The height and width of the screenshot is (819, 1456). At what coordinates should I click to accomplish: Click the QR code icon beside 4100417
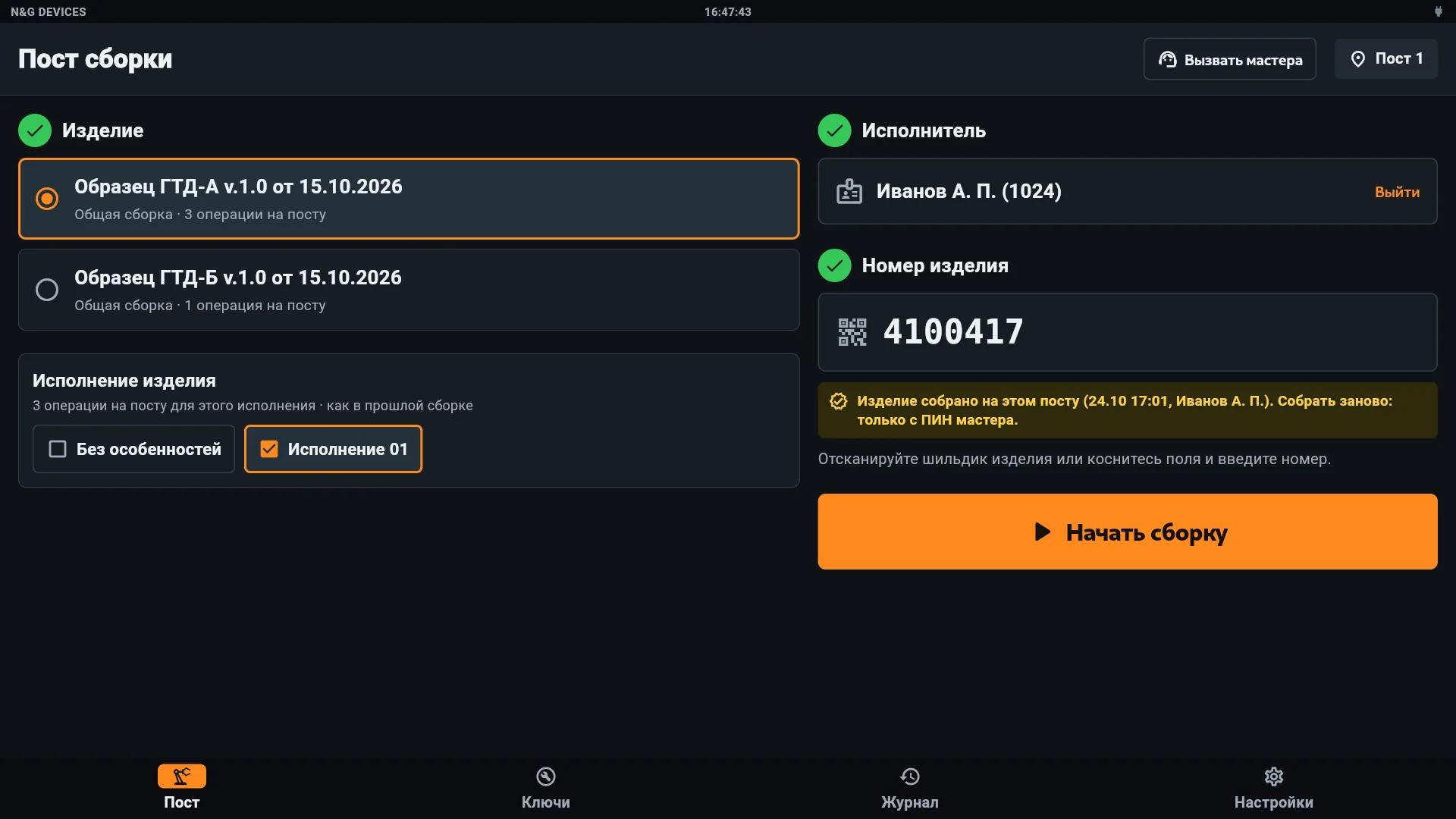click(x=852, y=332)
